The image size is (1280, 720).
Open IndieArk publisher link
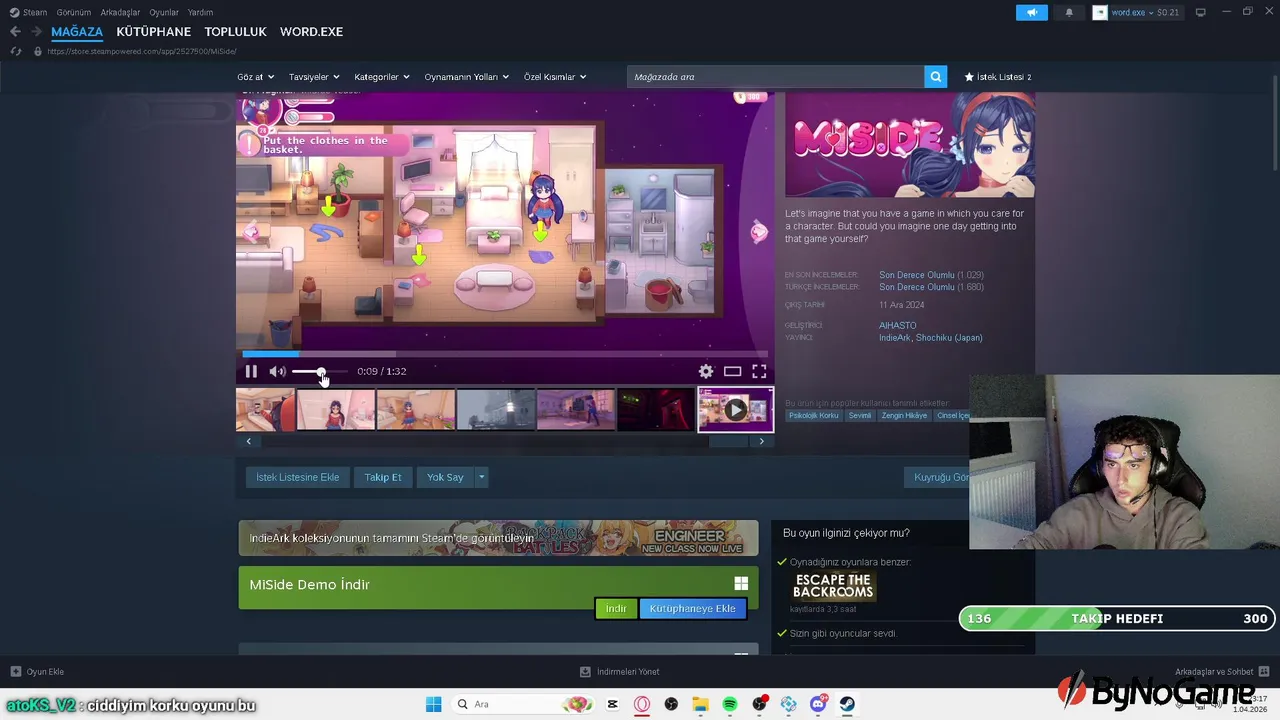pos(894,338)
